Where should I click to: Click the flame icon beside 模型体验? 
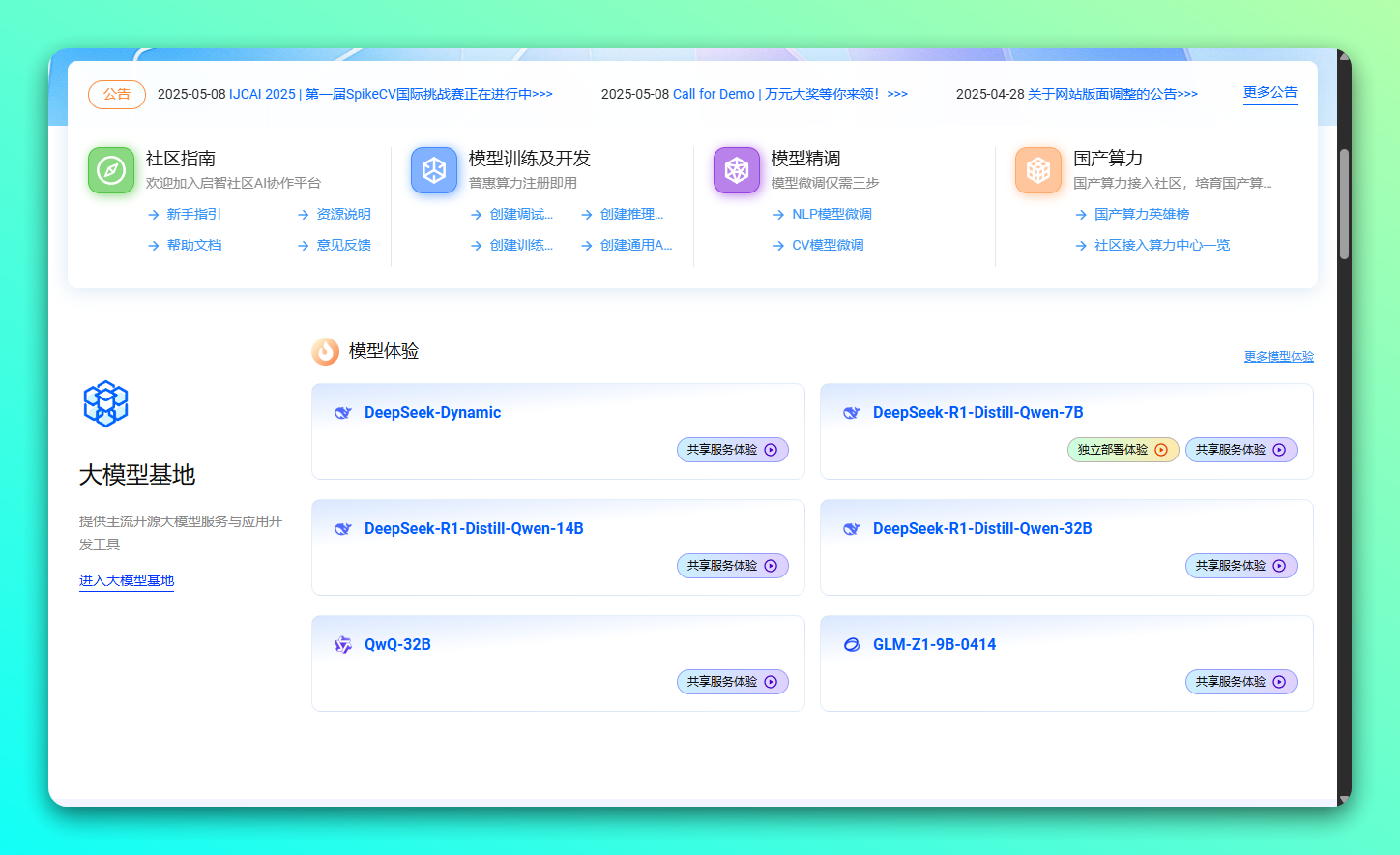(x=326, y=351)
